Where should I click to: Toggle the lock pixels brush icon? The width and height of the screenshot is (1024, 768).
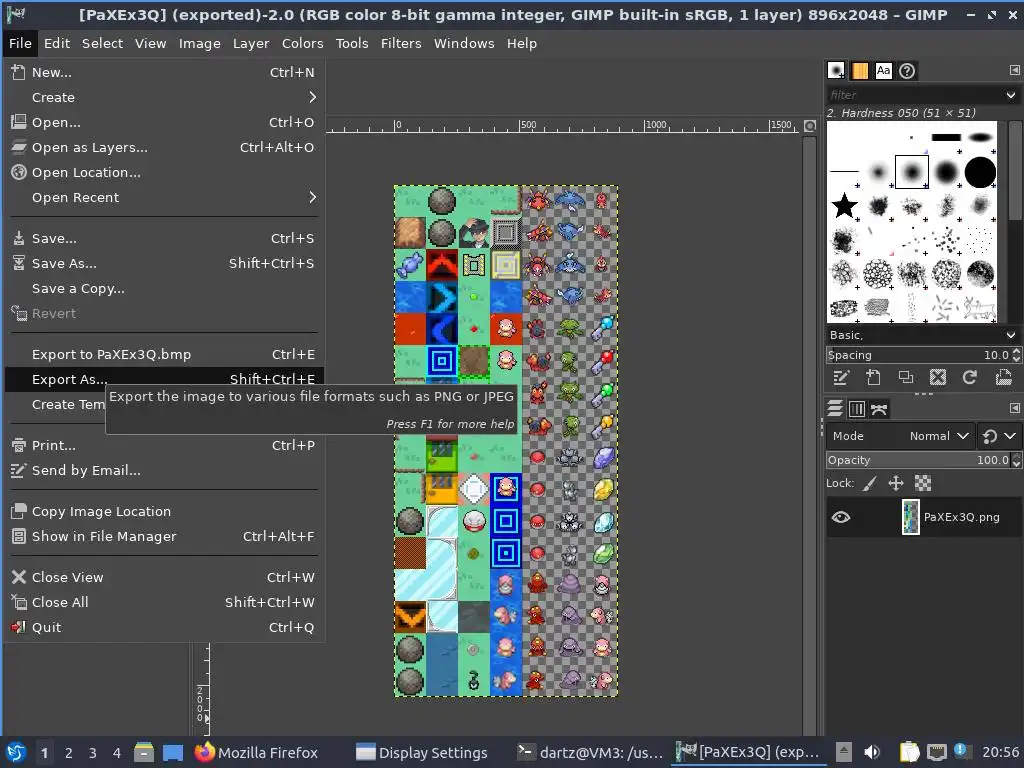pos(869,483)
